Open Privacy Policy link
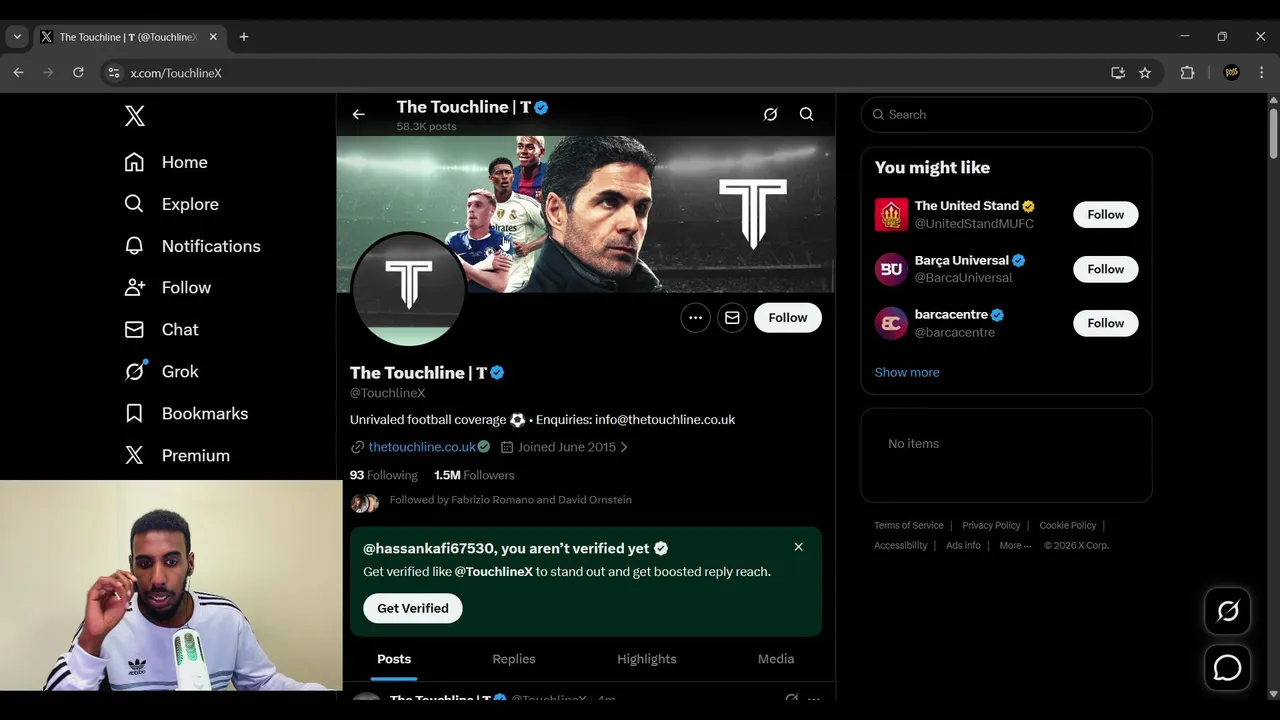The image size is (1280, 720). coord(991,526)
